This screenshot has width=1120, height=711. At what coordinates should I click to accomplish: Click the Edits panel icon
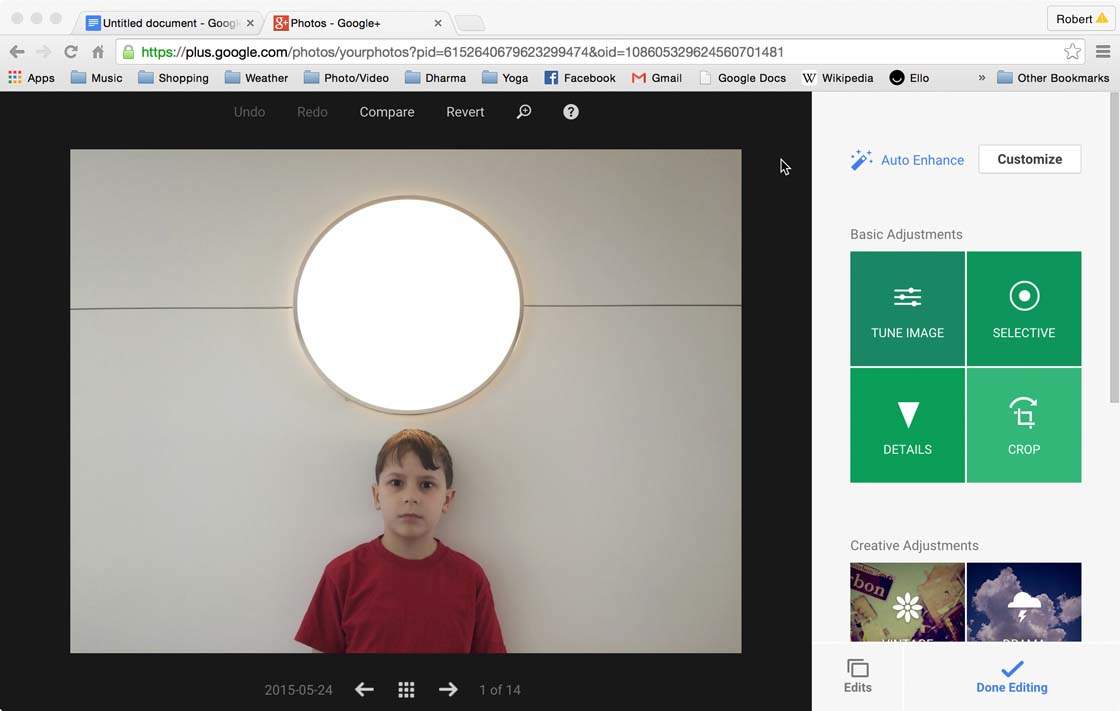(857, 675)
